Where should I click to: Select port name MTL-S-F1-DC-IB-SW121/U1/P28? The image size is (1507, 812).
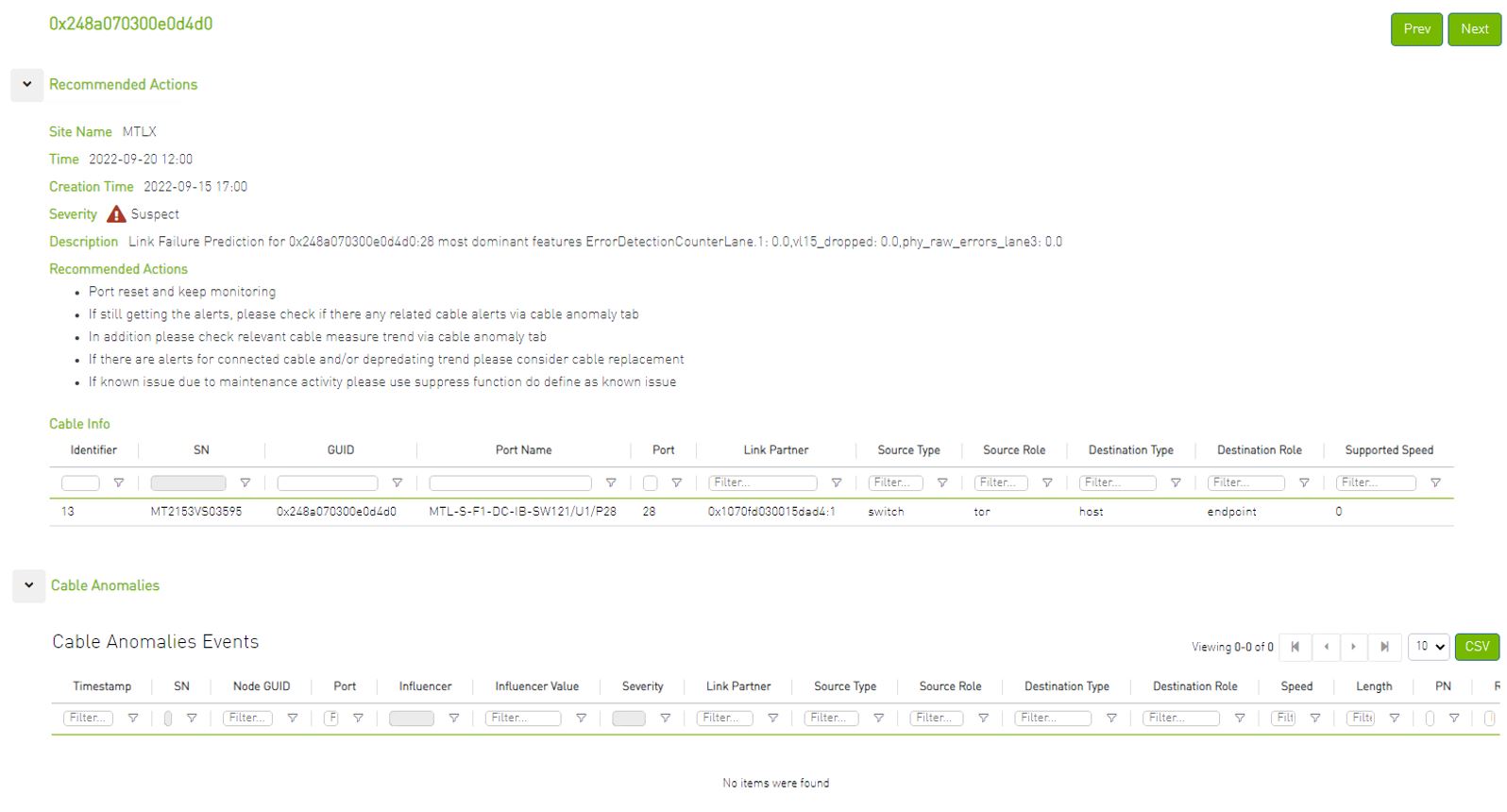(x=522, y=512)
